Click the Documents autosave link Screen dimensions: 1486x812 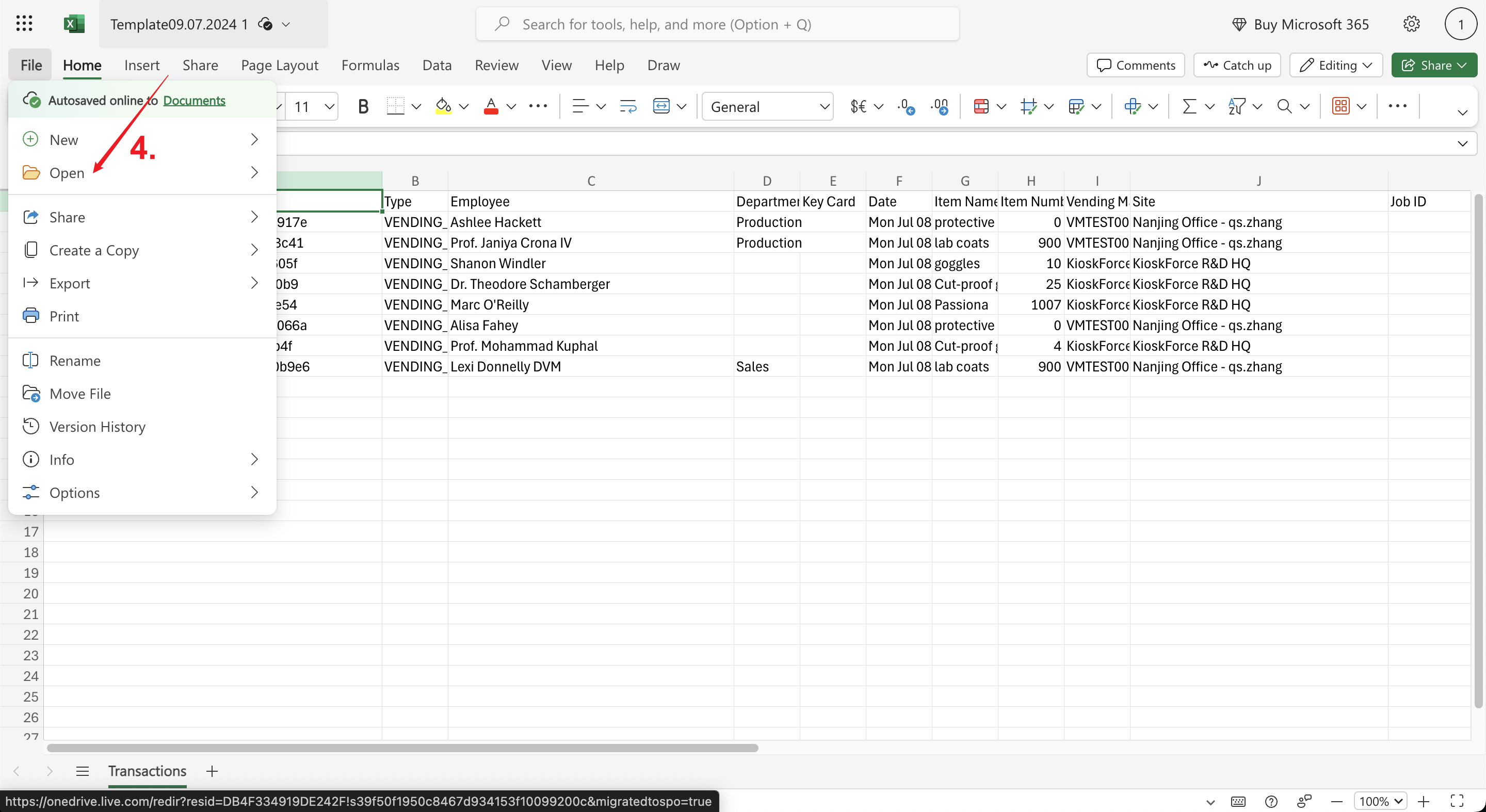(194, 100)
